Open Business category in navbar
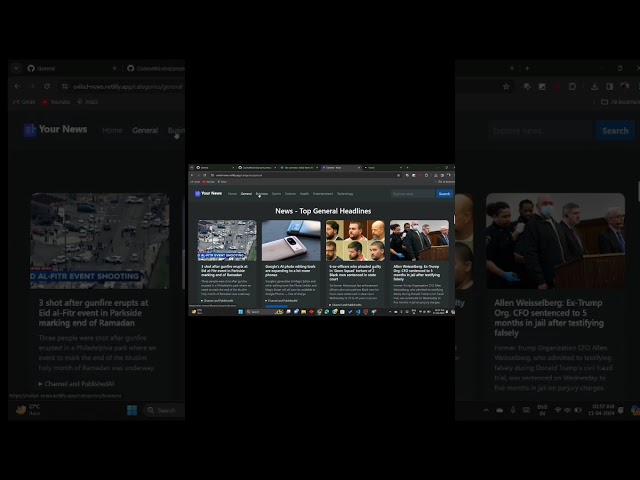The width and height of the screenshot is (640, 480). [262, 193]
